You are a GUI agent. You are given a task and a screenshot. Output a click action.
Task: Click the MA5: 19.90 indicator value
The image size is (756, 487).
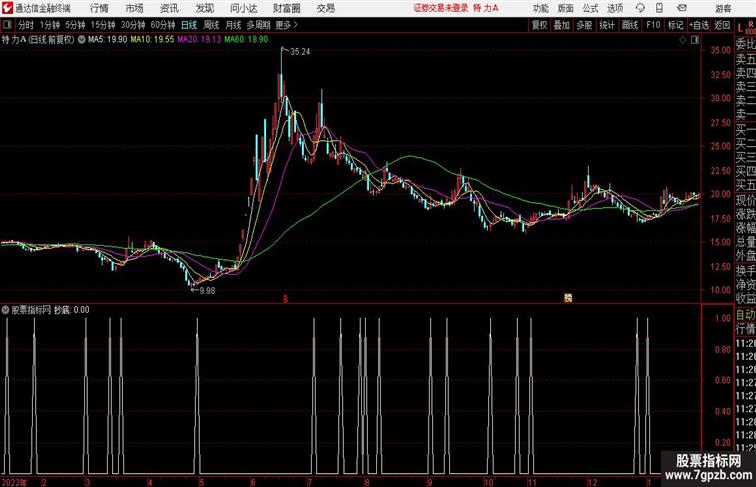point(108,40)
